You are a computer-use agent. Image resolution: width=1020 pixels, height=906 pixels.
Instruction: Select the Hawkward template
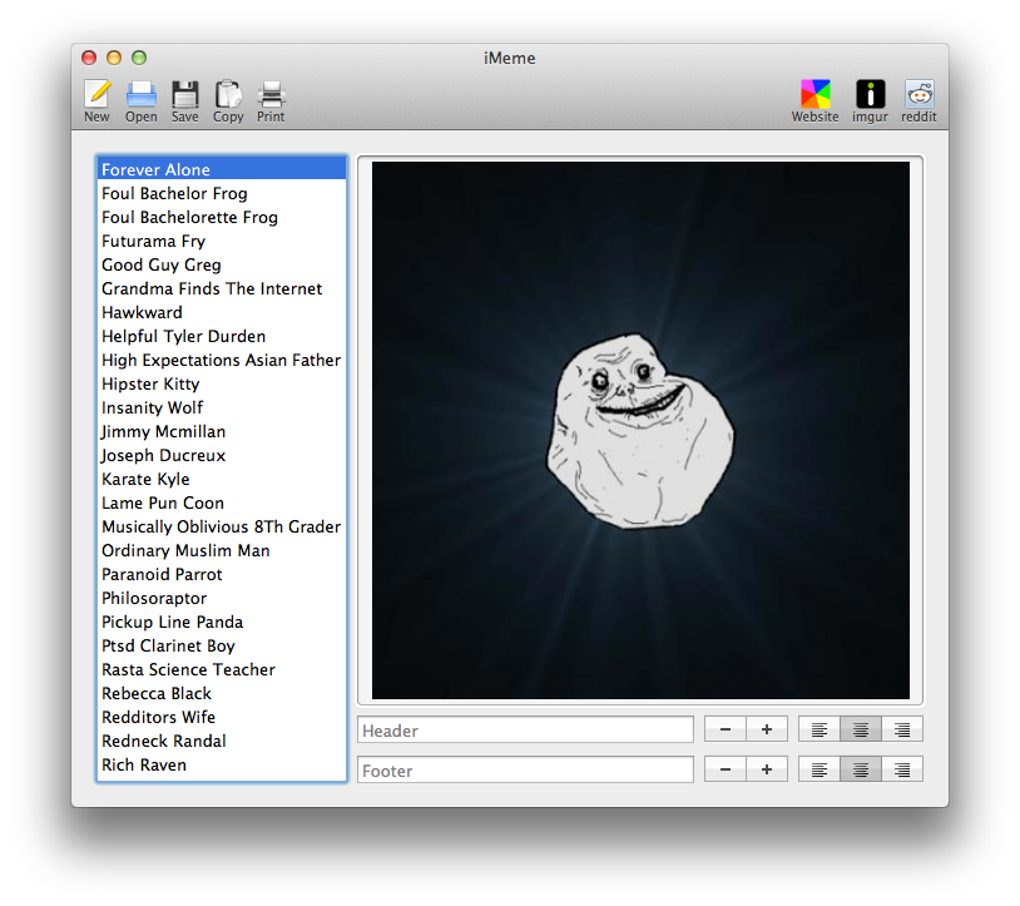[x=222, y=312]
